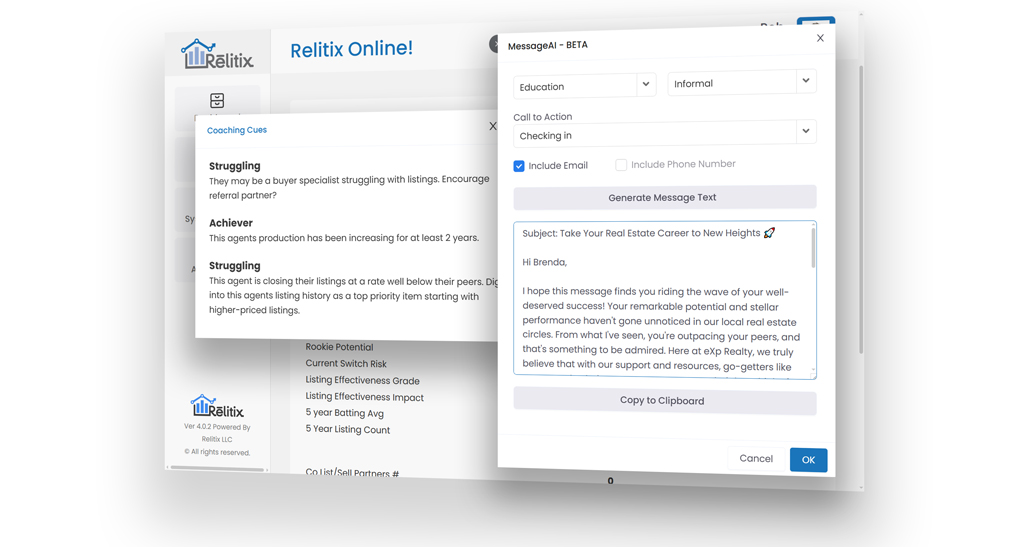The width and height of the screenshot is (1024, 547).
Task: Click the sidebar horizontal scrollbar
Action: 217,469
